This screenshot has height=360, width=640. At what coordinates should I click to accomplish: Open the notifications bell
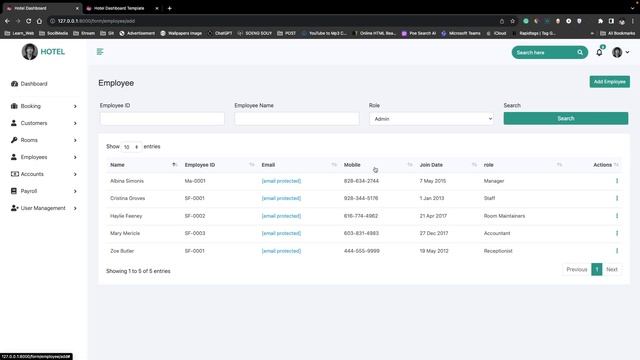(x=599, y=52)
